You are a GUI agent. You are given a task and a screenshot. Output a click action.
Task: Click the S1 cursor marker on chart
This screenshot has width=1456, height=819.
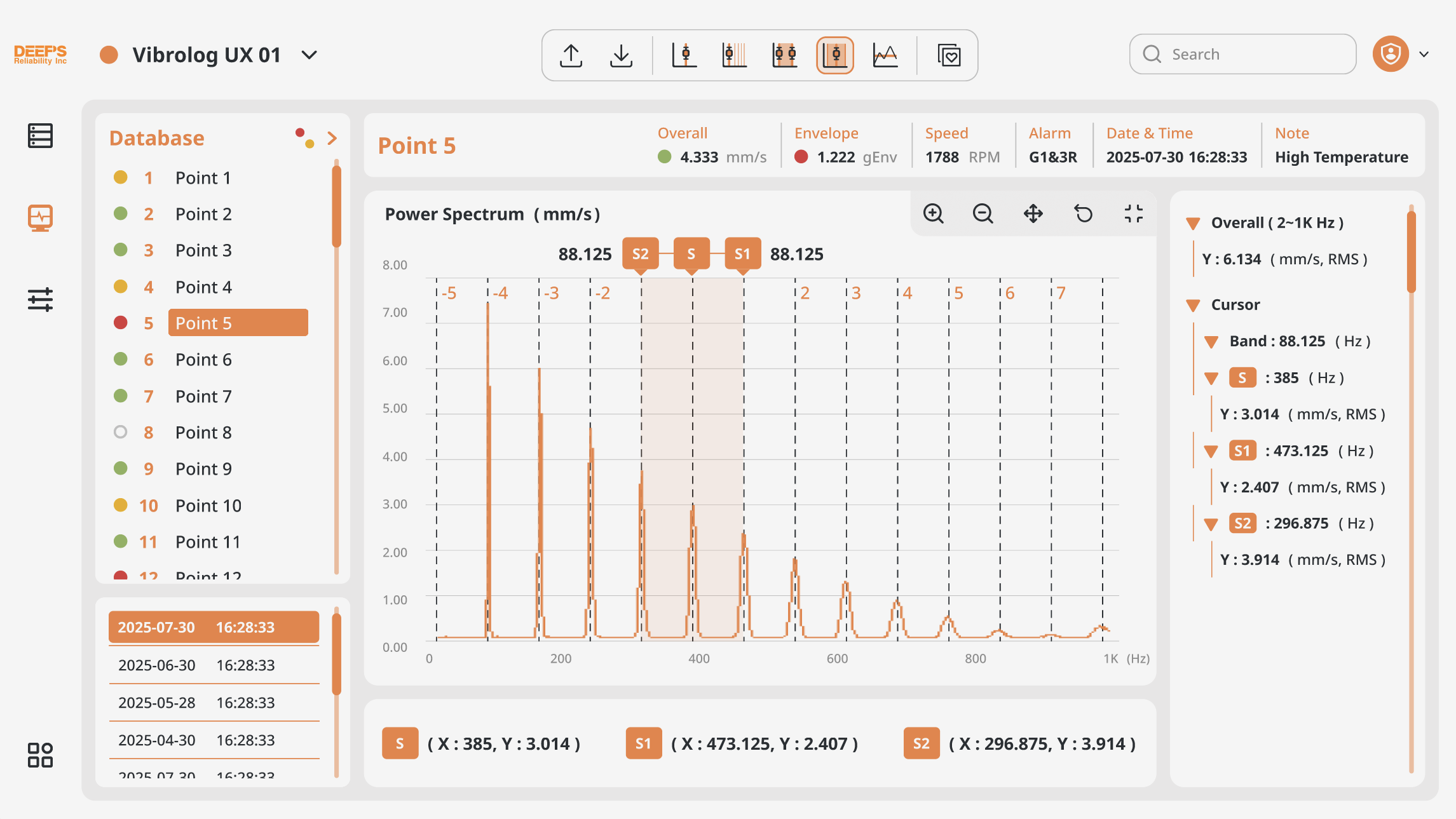click(743, 254)
